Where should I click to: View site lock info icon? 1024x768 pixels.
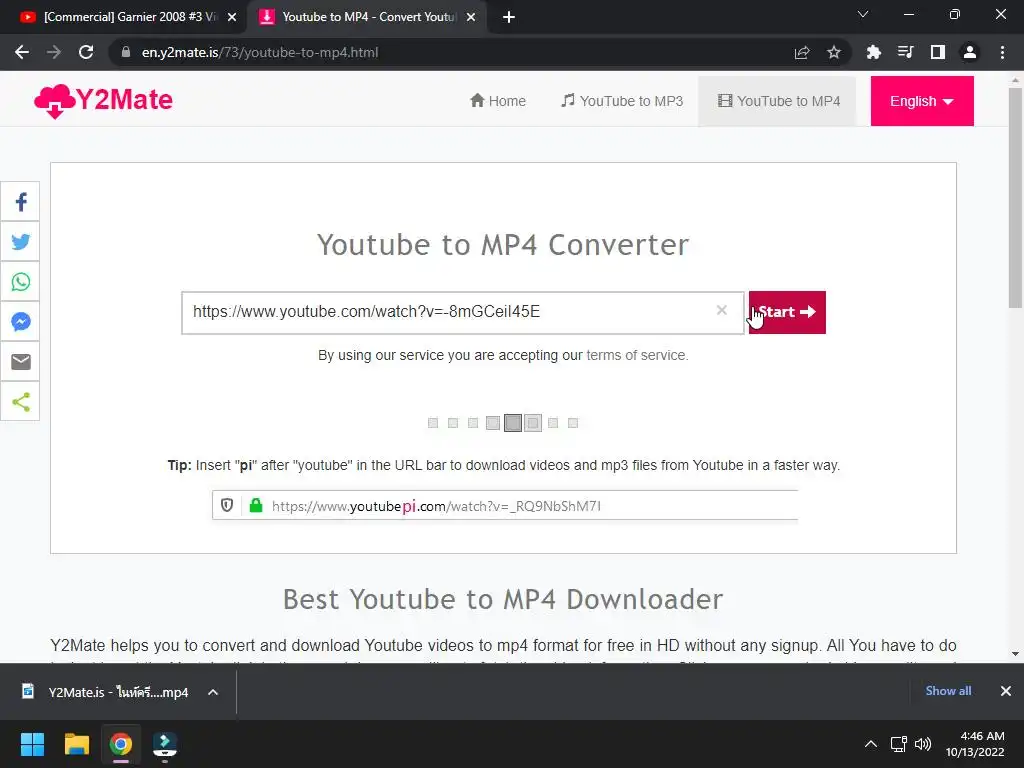126,52
